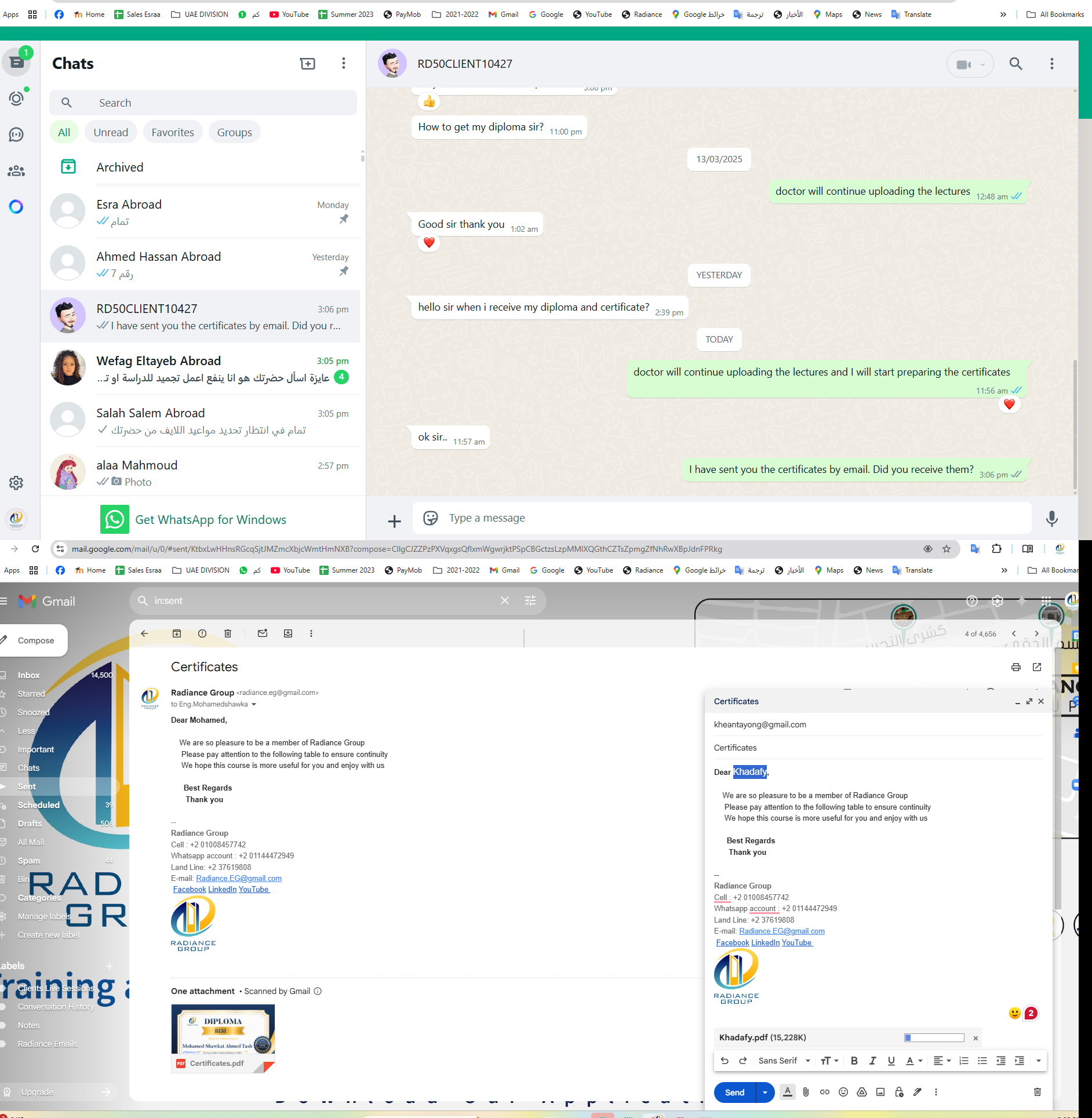Click Send button in compose window

click(735, 1092)
